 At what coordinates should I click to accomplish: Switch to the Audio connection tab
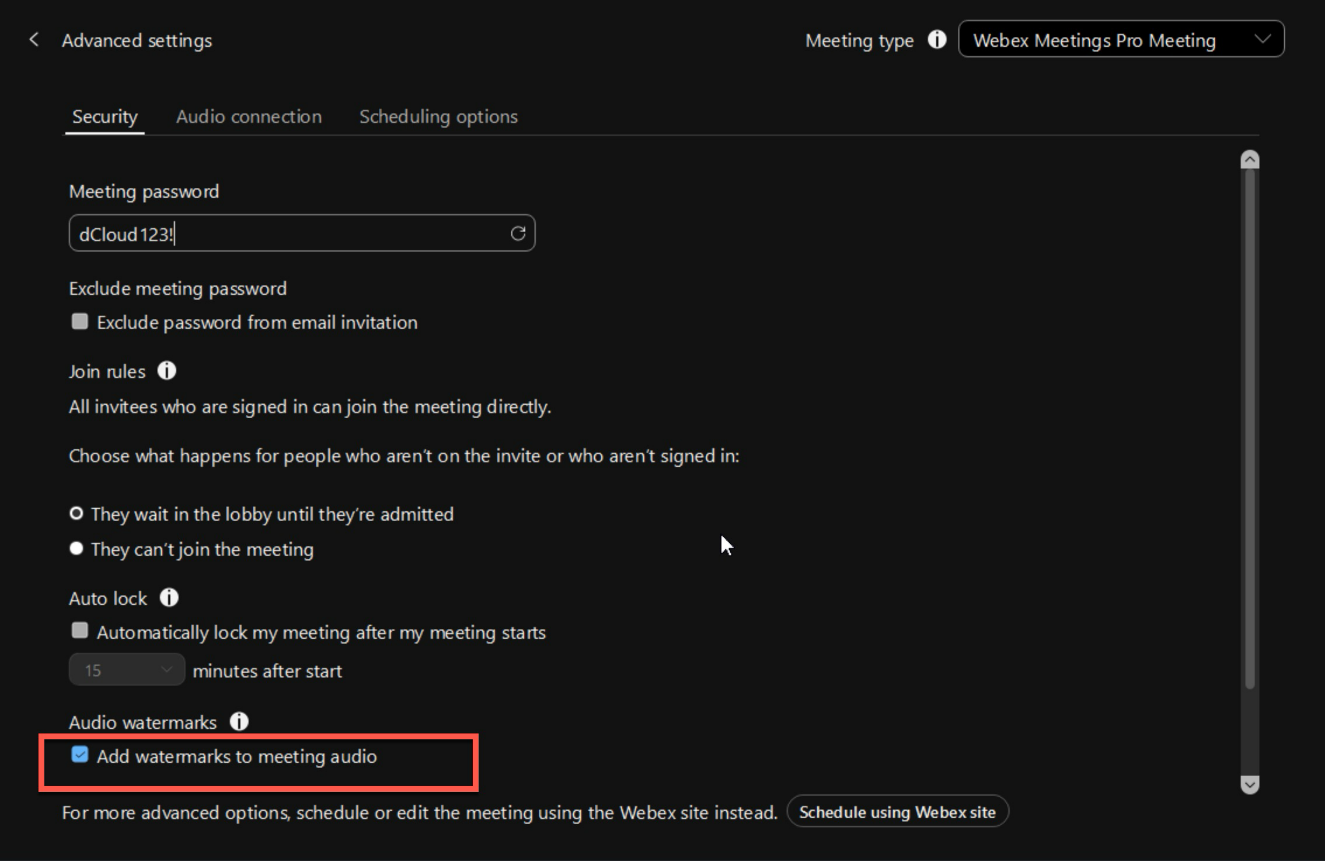click(249, 117)
